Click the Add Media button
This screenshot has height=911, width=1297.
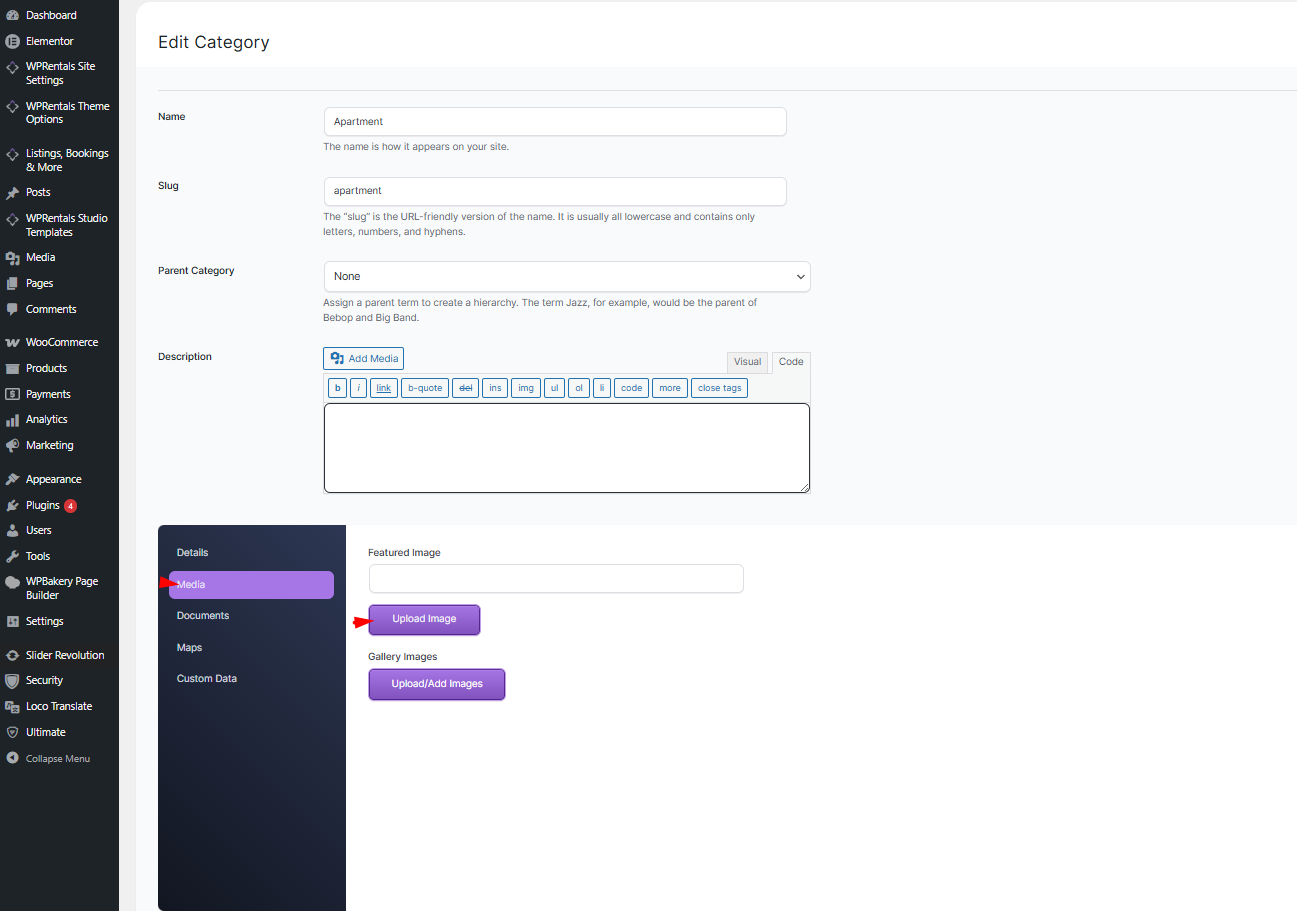(363, 359)
